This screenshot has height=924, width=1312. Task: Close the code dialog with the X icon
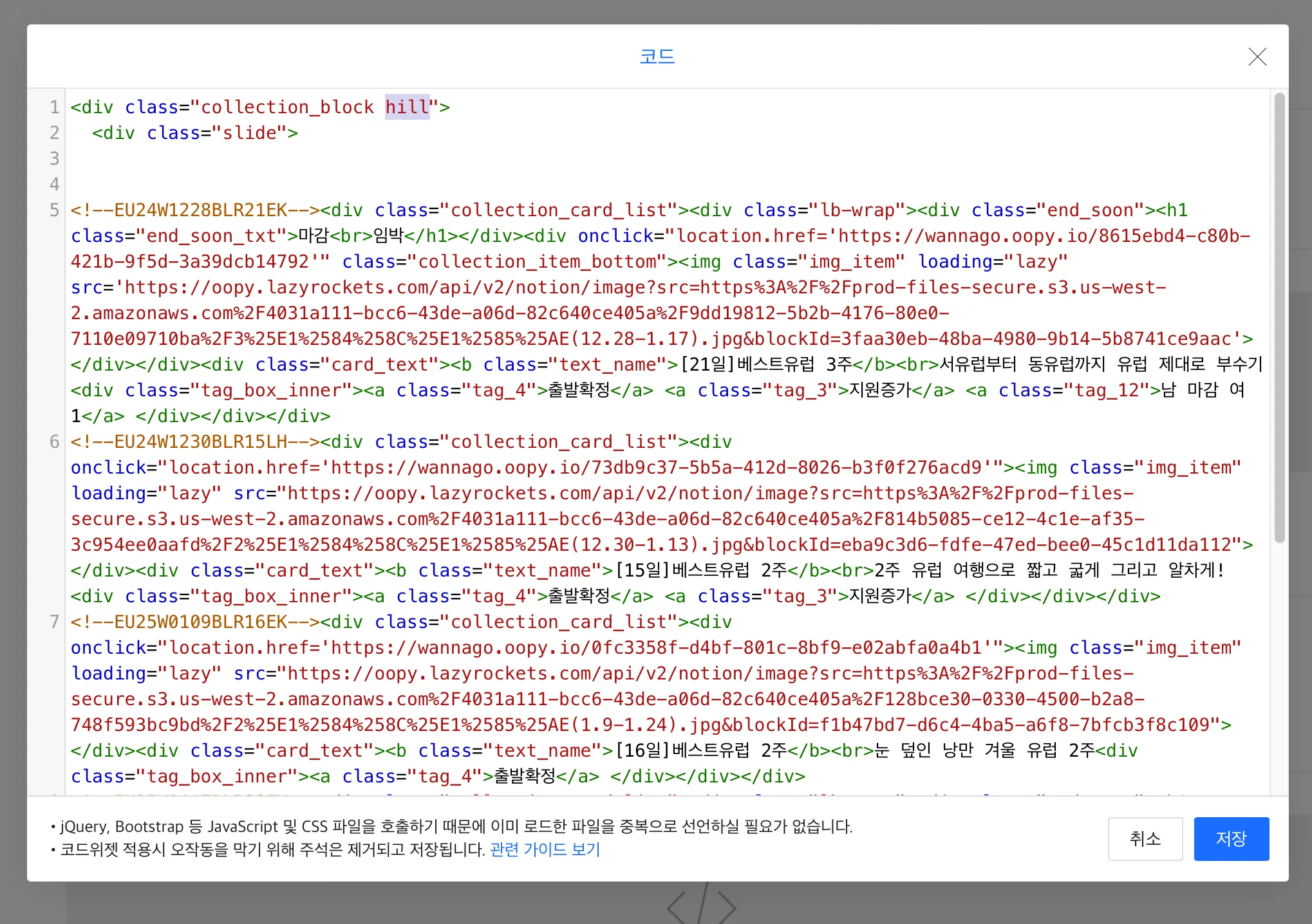tap(1257, 57)
